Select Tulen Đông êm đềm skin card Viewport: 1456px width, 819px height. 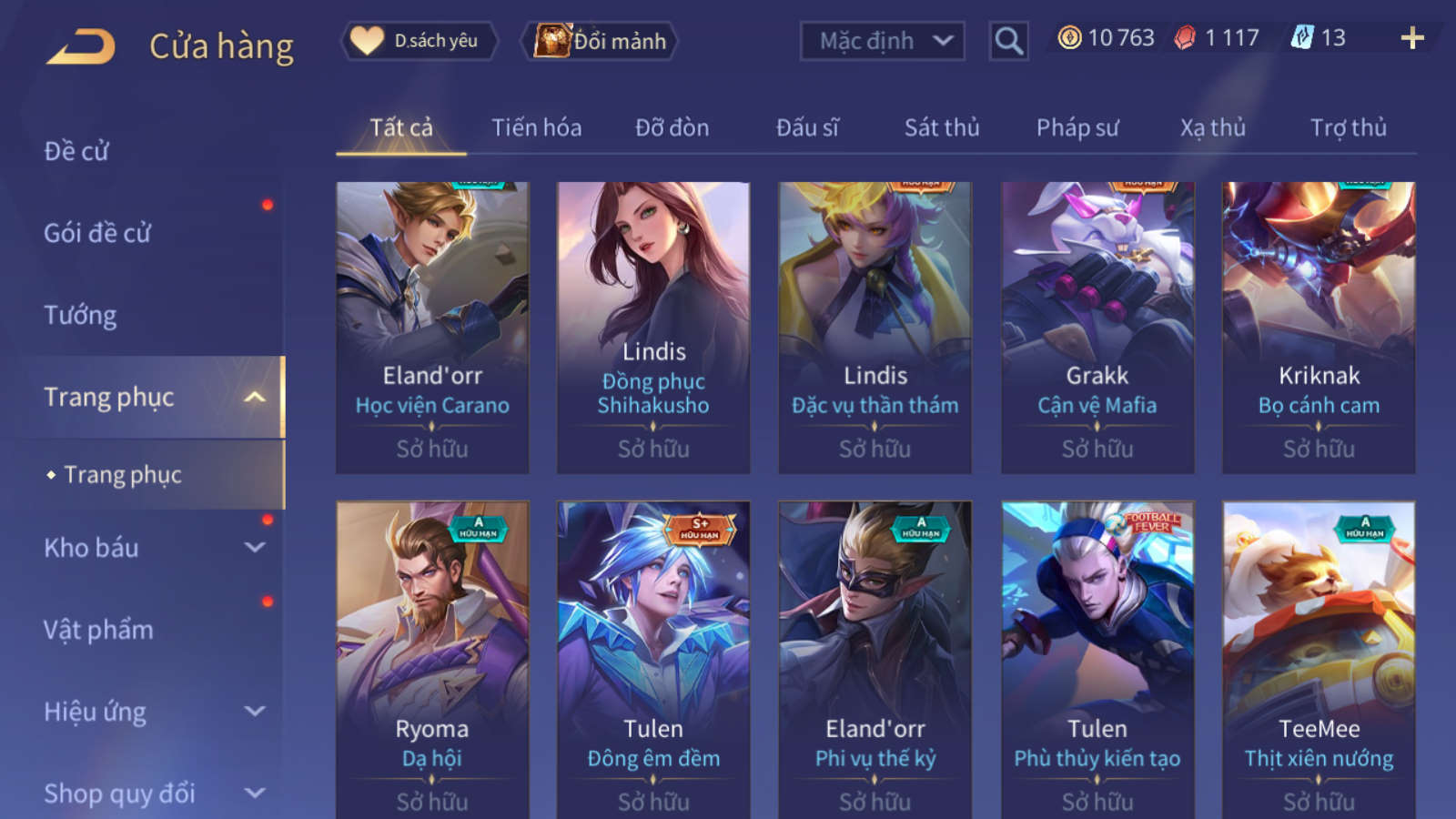(x=653, y=660)
